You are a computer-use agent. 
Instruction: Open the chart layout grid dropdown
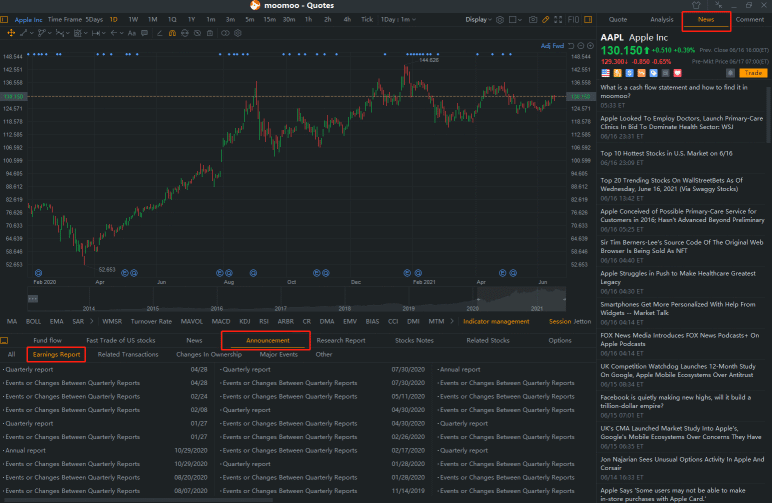(x=515, y=20)
